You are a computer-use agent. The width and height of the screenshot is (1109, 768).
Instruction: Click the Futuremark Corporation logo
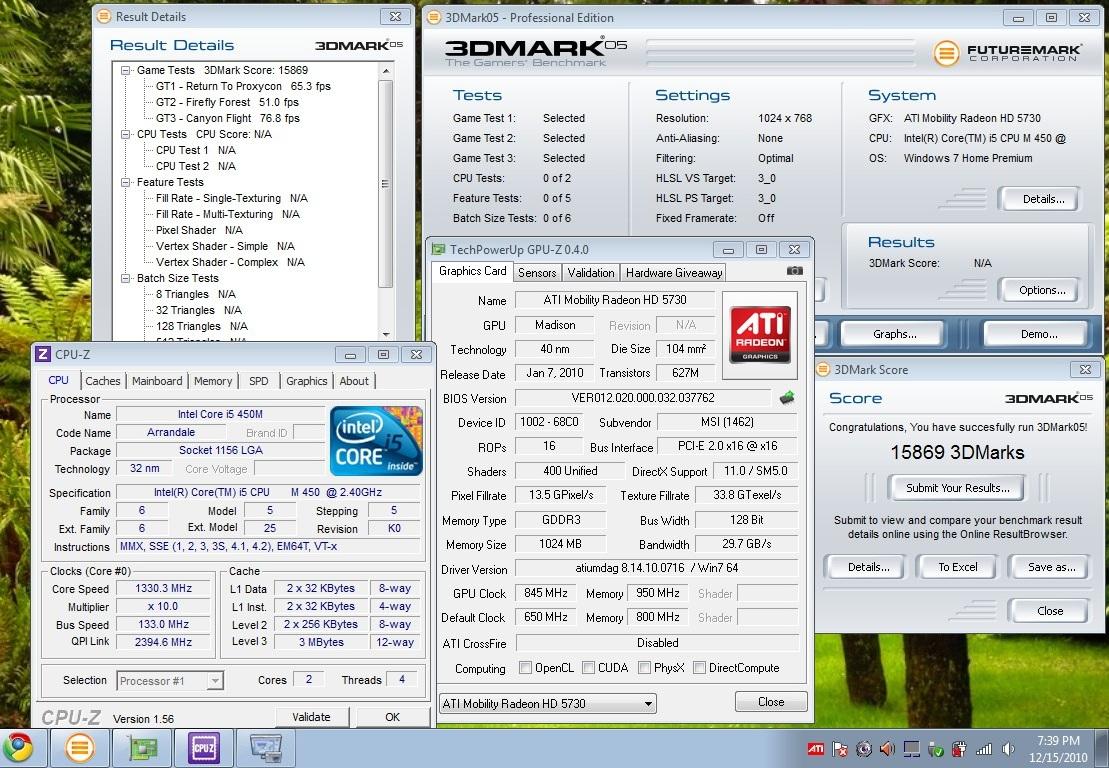point(1007,53)
